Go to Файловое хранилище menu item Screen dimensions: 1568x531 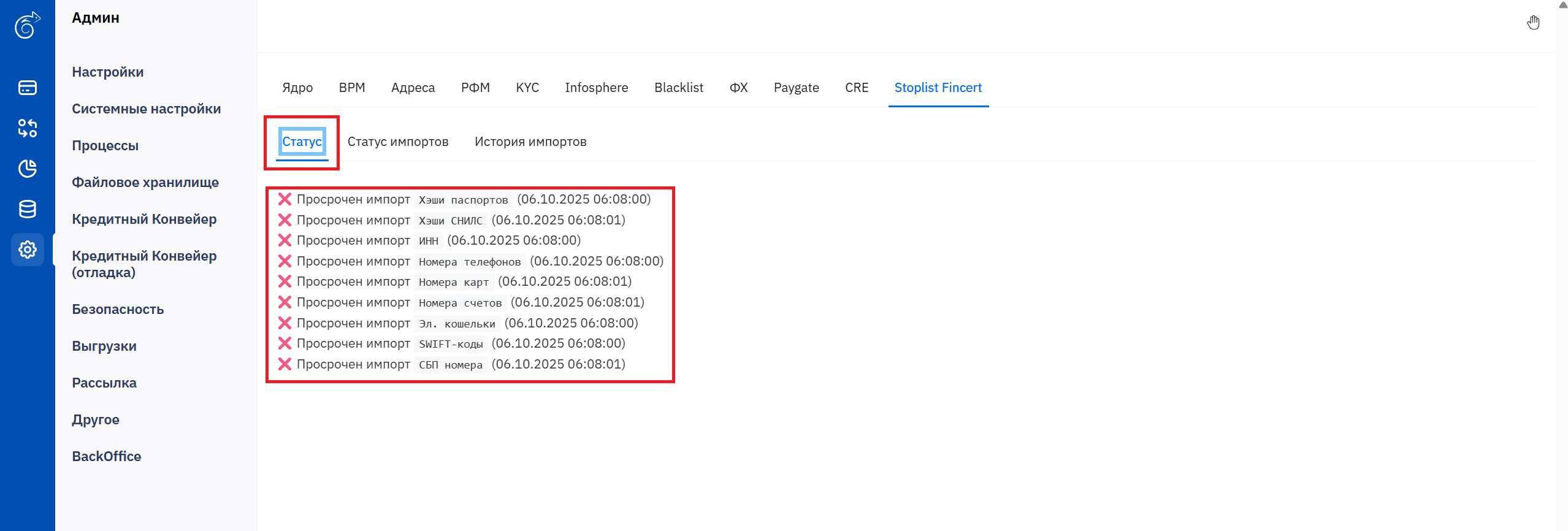click(x=145, y=182)
